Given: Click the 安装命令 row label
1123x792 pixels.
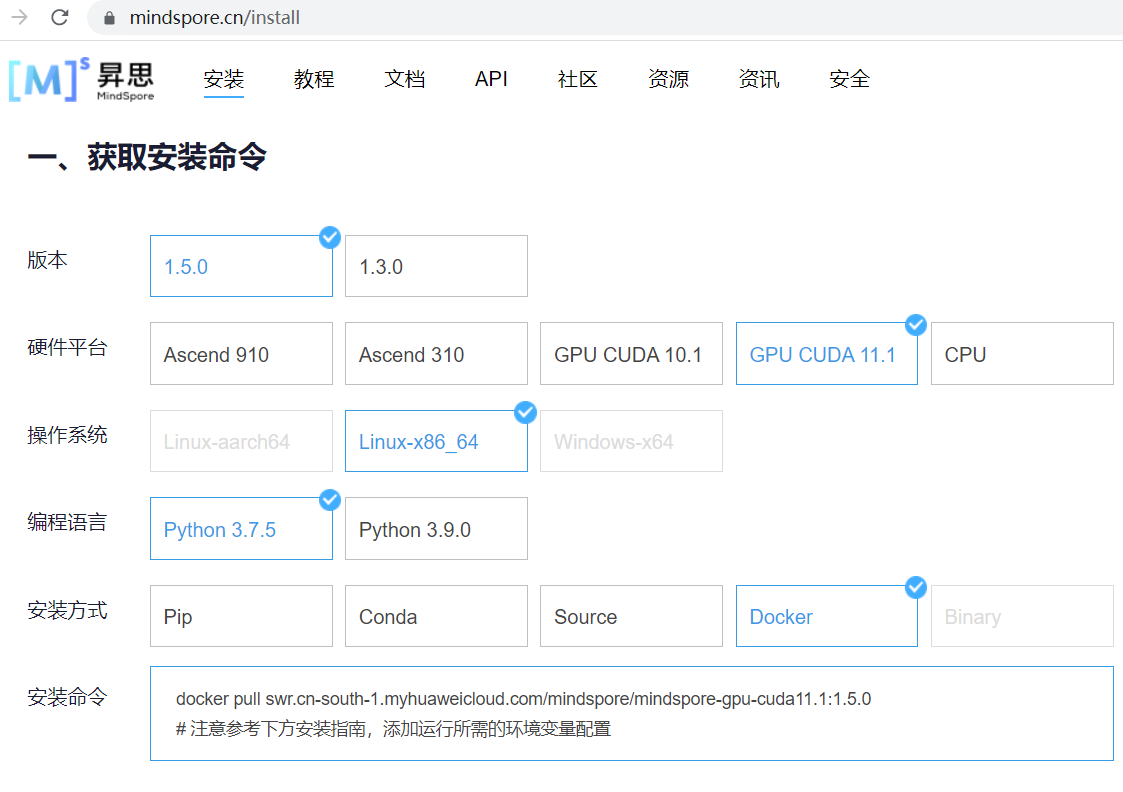Looking at the screenshot, I should [67, 697].
